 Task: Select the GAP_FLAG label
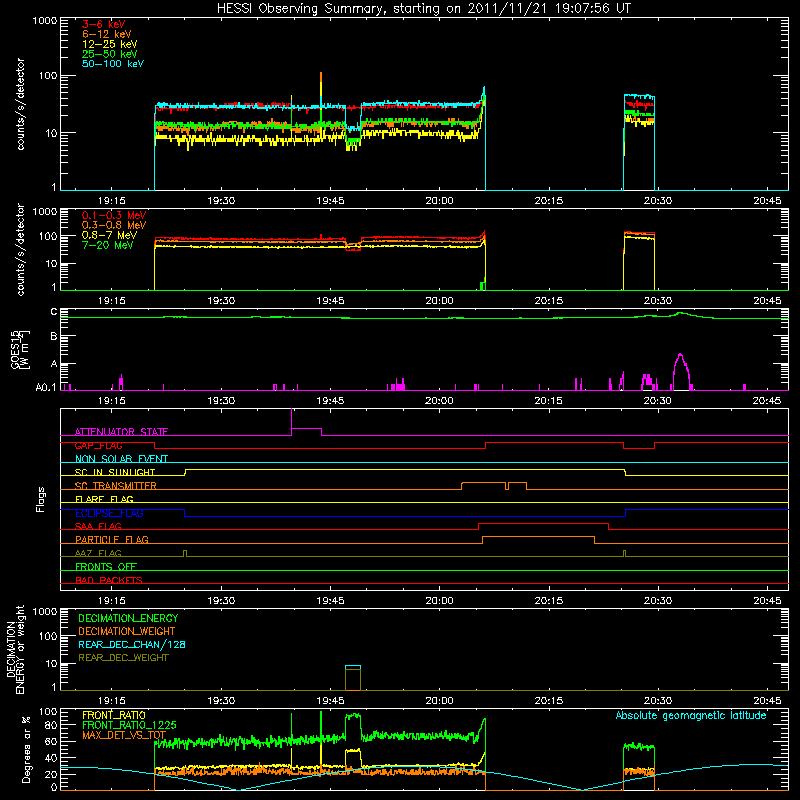pyautogui.click(x=98, y=445)
